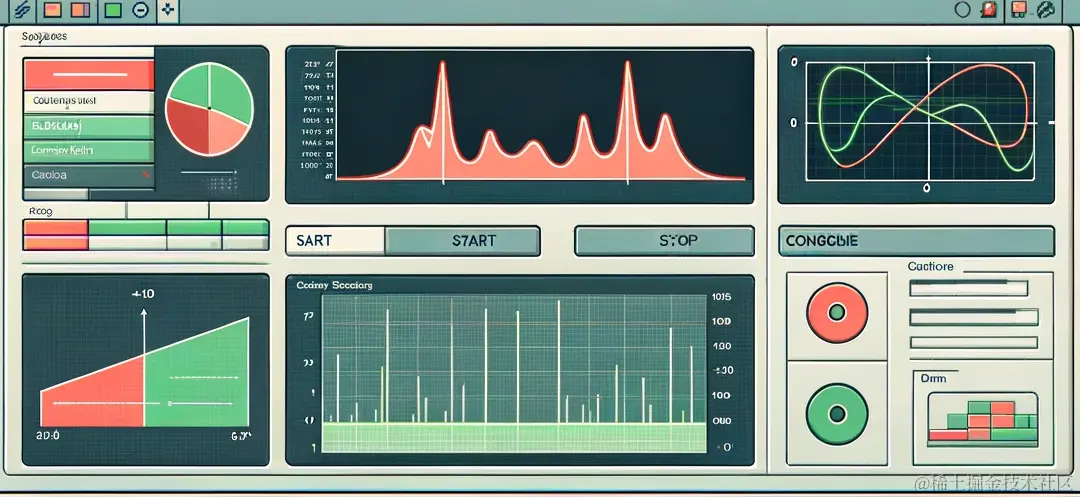This screenshot has width=1080, height=500.
Task: Click the light SART button
Action: click(335, 241)
